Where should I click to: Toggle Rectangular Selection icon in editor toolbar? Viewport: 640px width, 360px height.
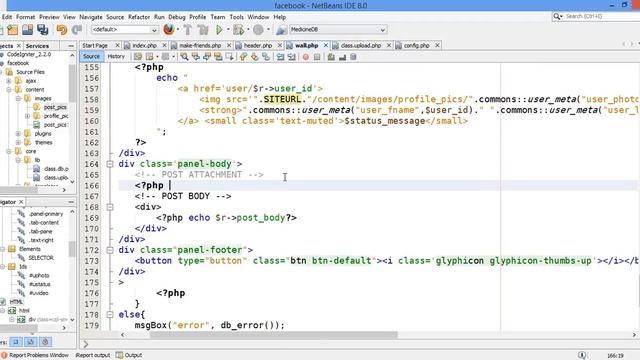click(229, 57)
